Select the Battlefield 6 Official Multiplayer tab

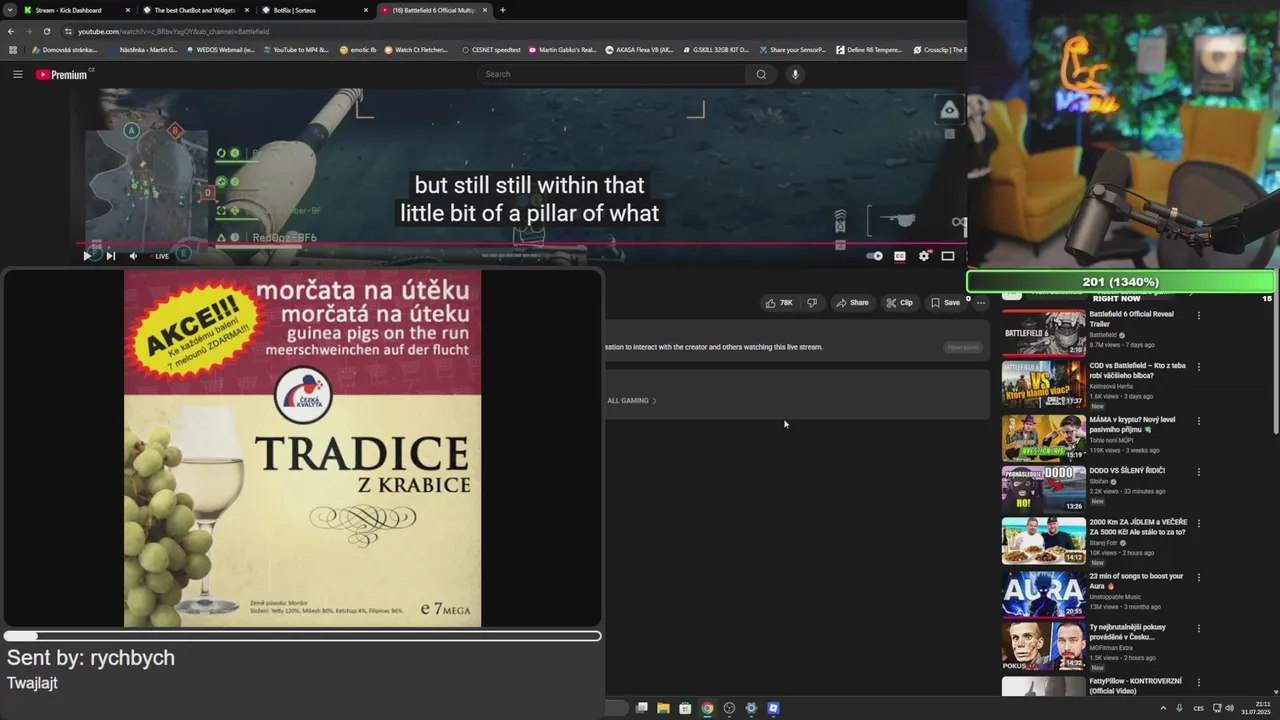434,10
